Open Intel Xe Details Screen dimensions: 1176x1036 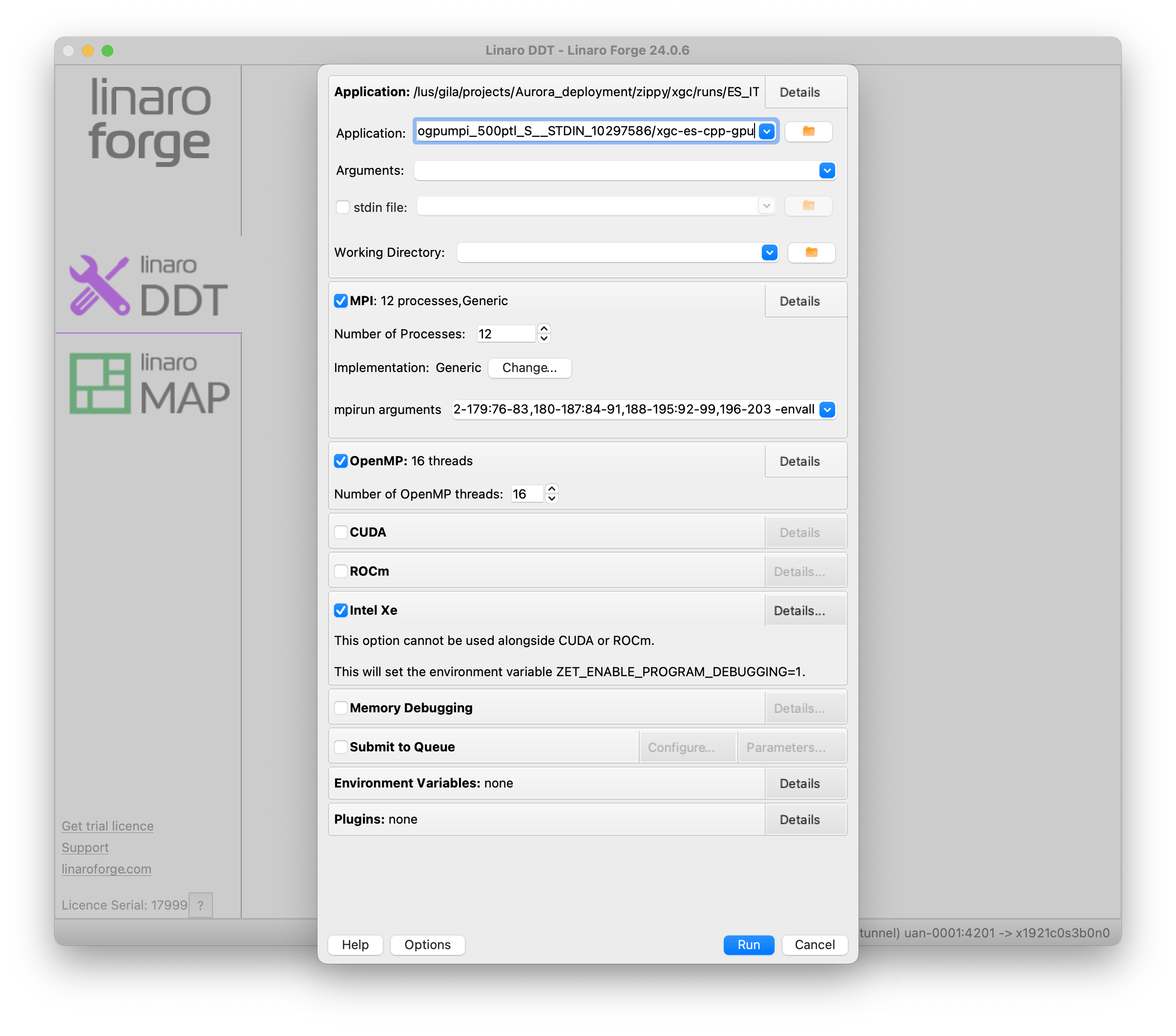pos(805,610)
